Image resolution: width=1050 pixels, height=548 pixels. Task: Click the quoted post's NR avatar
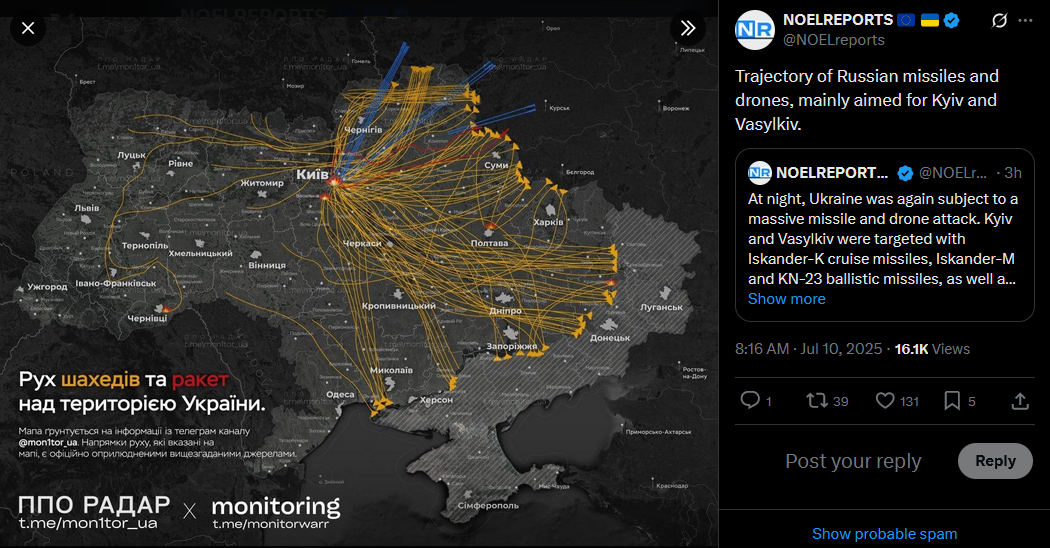coord(759,173)
